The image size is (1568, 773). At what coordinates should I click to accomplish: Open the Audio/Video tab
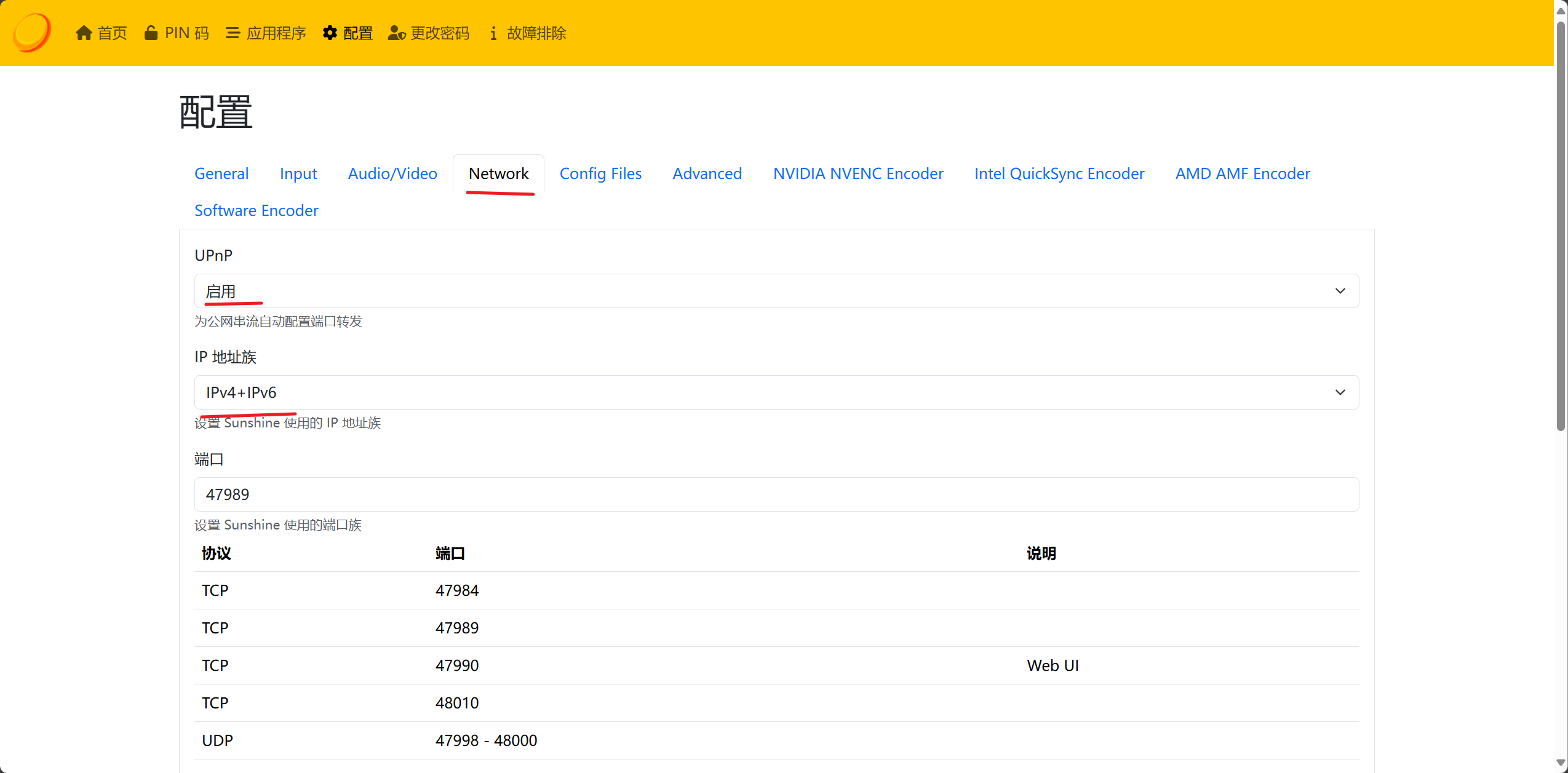point(392,173)
